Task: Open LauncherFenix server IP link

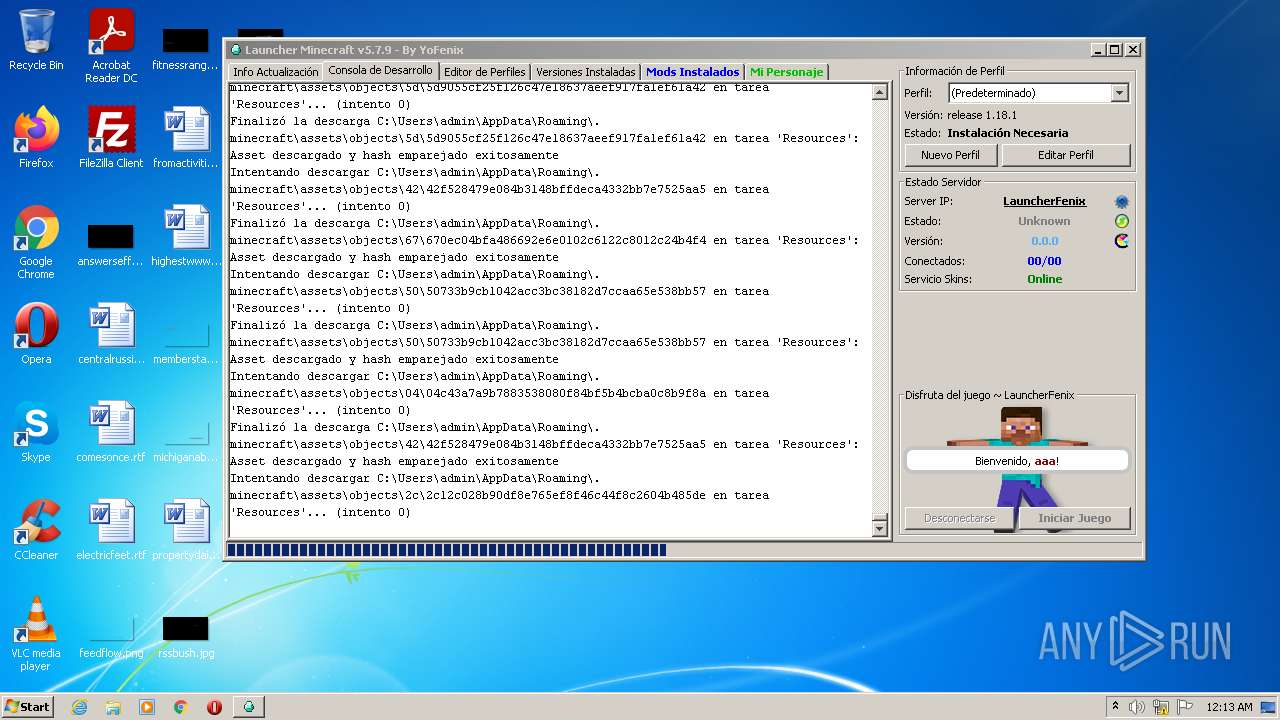Action: click(x=1044, y=201)
